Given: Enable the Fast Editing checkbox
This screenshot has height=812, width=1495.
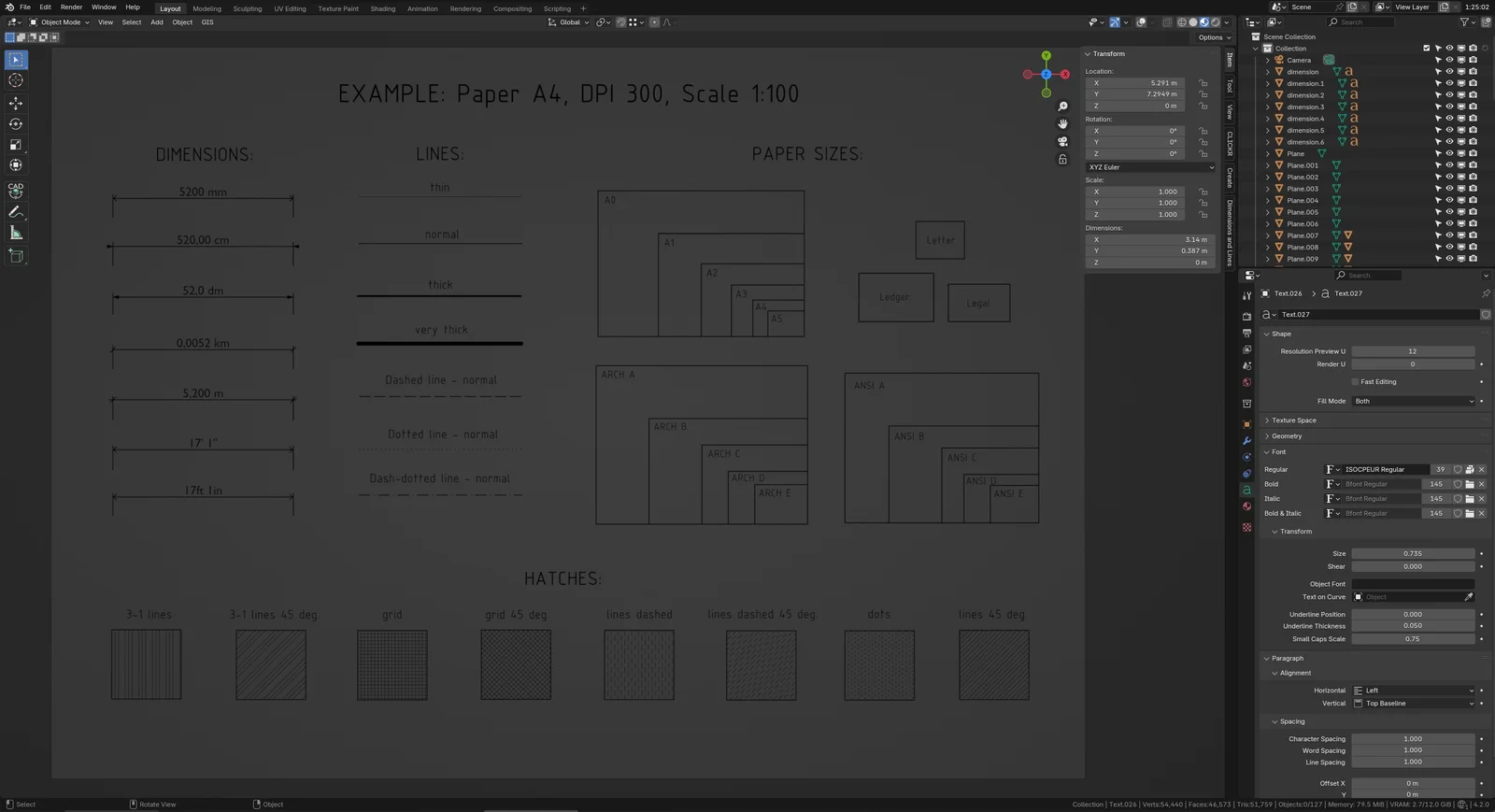Looking at the screenshot, I should (1355, 381).
